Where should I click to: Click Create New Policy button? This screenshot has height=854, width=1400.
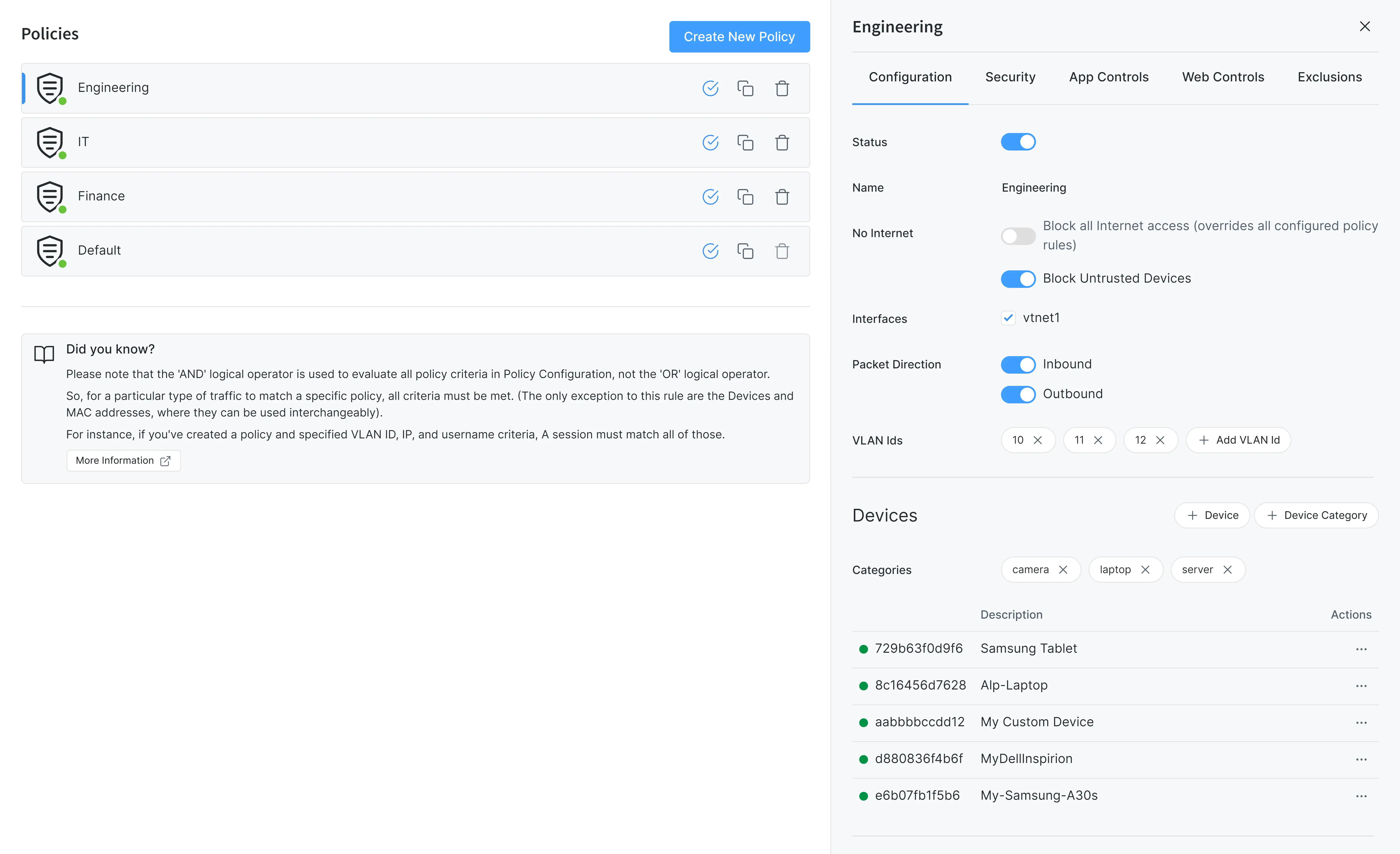point(739,37)
